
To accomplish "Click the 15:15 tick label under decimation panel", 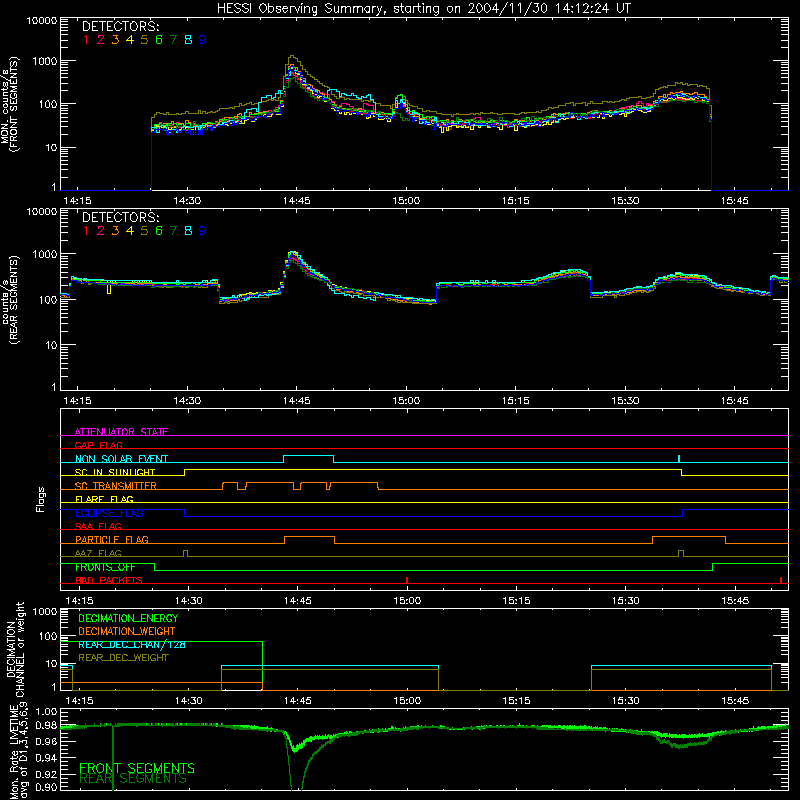I will (x=516, y=701).
